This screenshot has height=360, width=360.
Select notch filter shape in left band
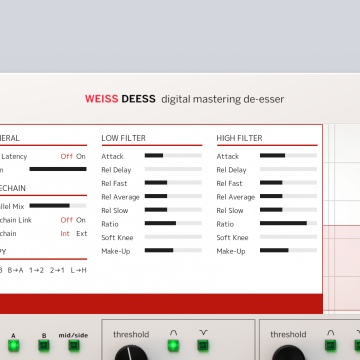pos(203,345)
